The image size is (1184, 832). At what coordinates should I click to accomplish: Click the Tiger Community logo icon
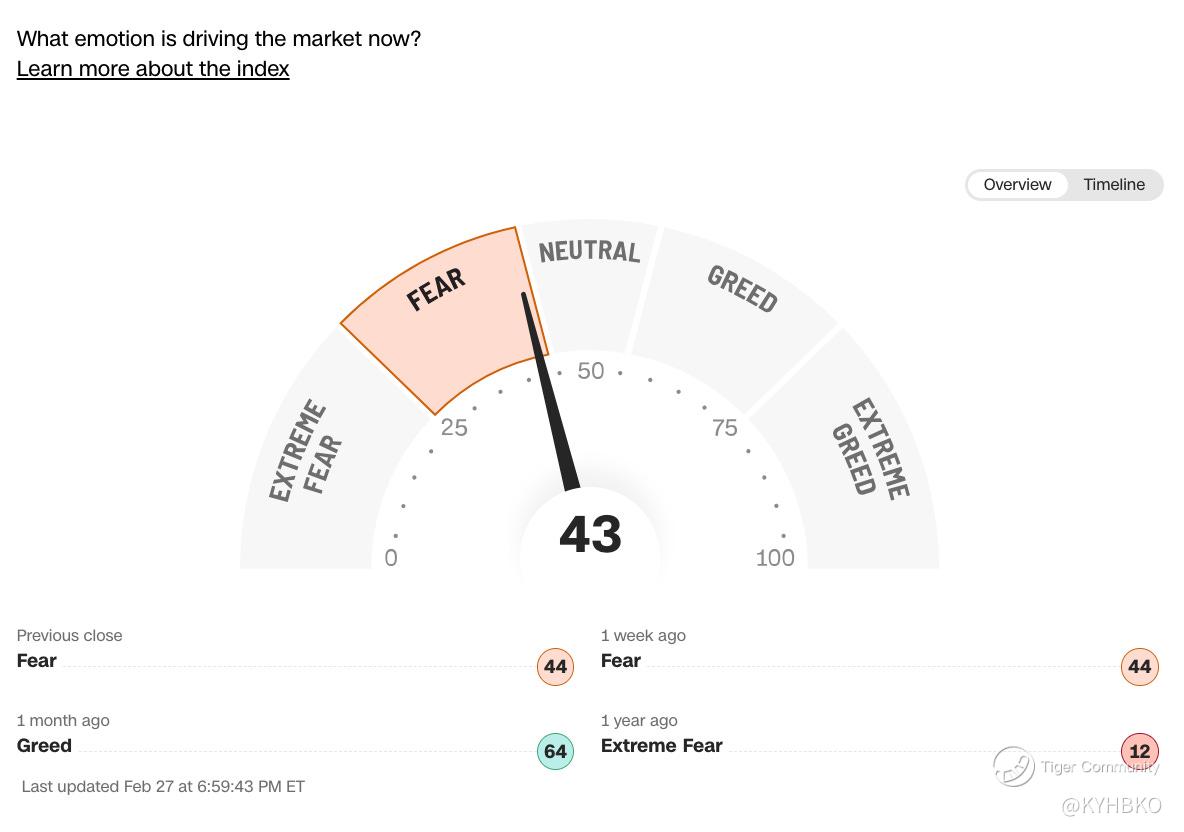coord(1013,767)
